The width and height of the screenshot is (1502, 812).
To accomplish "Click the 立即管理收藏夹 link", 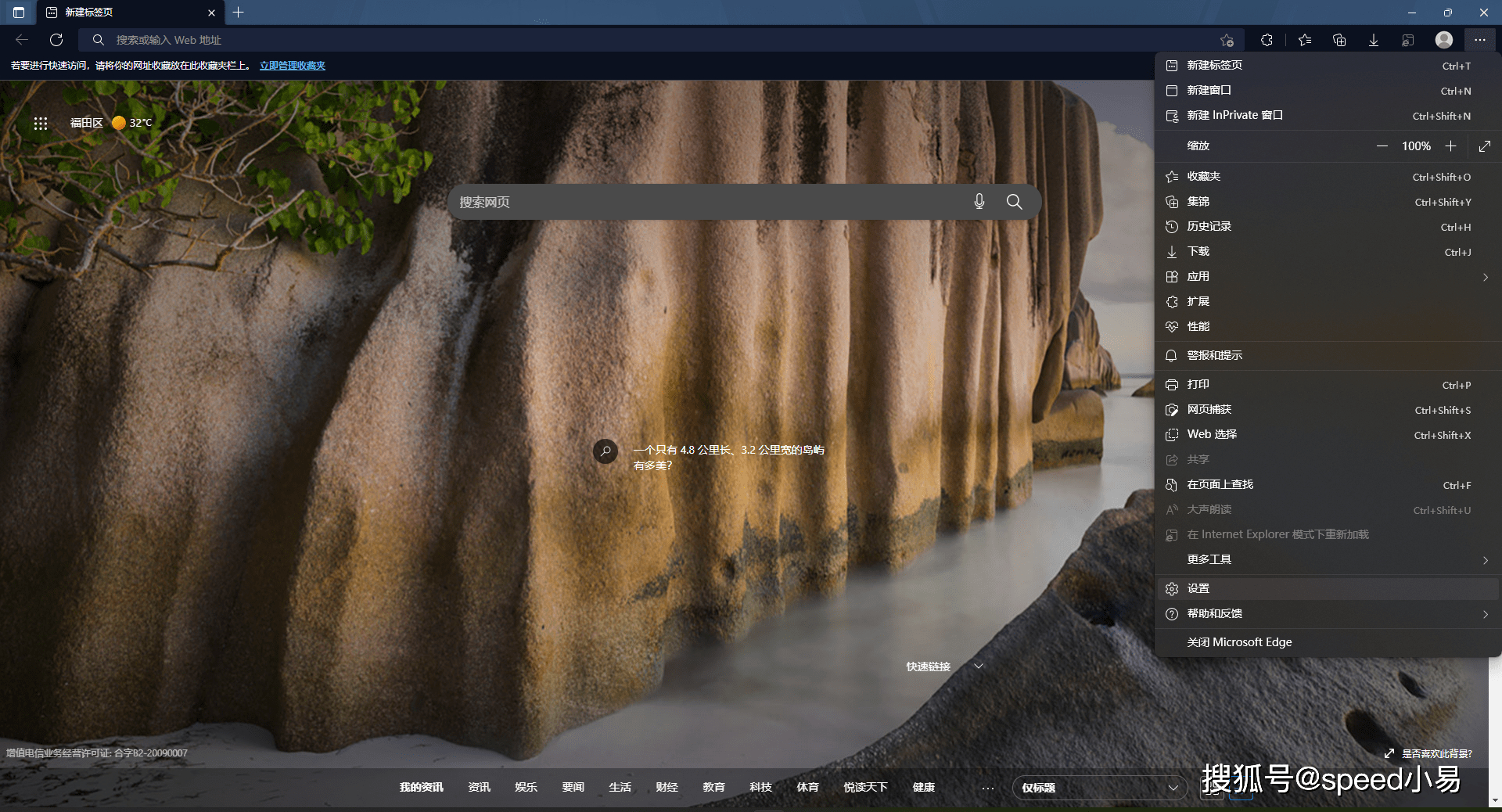I will (293, 66).
